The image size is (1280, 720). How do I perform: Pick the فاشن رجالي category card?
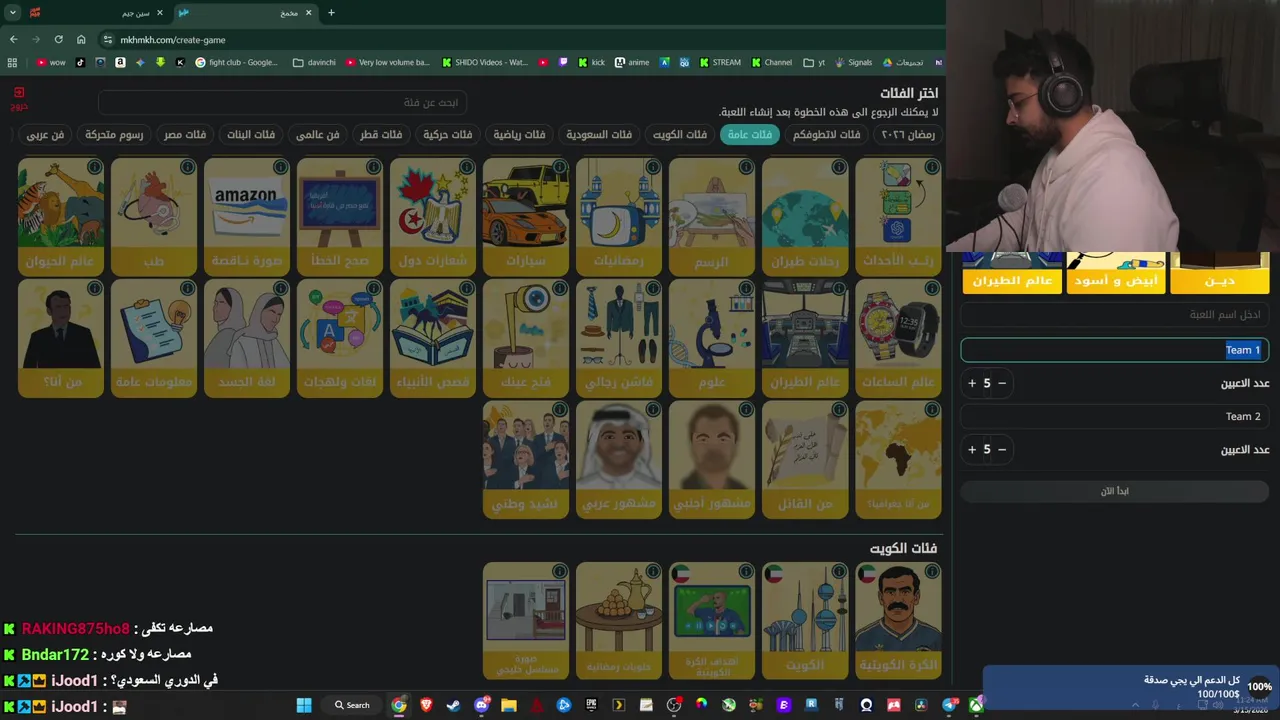(x=619, y=338)
